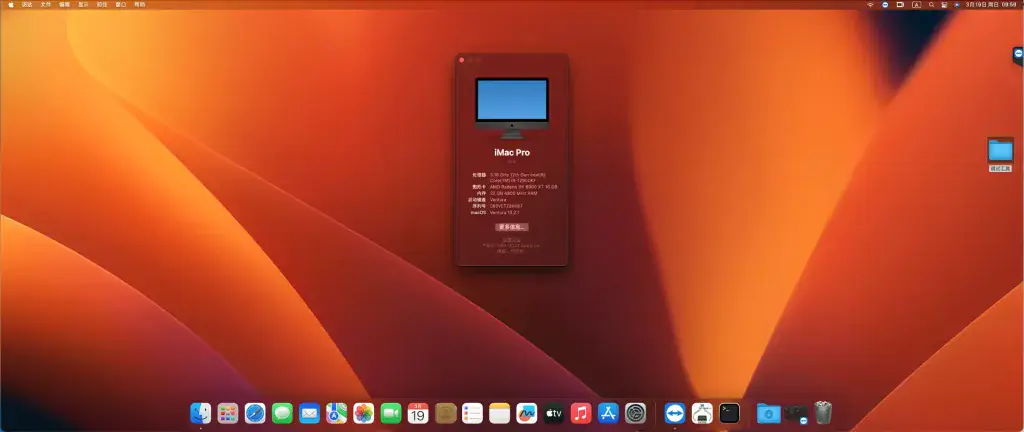
Task: Open TeamViewer in the Dock
Action: click(675, 413)
